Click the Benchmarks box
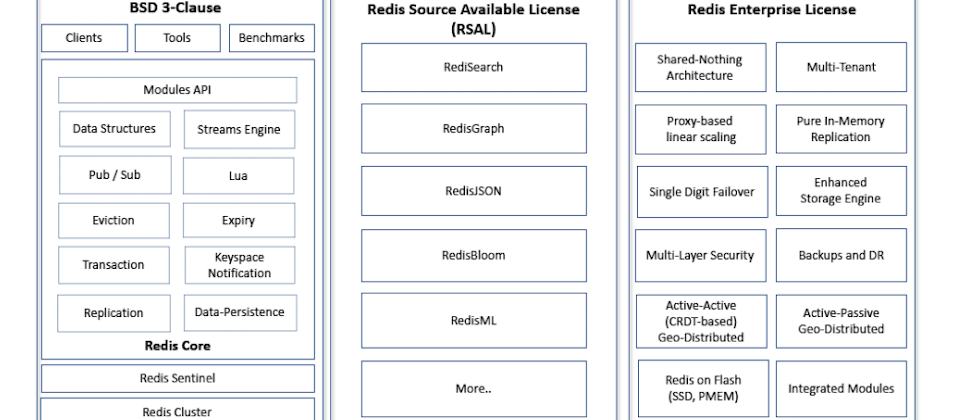This screenshot has width=960, height=420. click(272, 38)
